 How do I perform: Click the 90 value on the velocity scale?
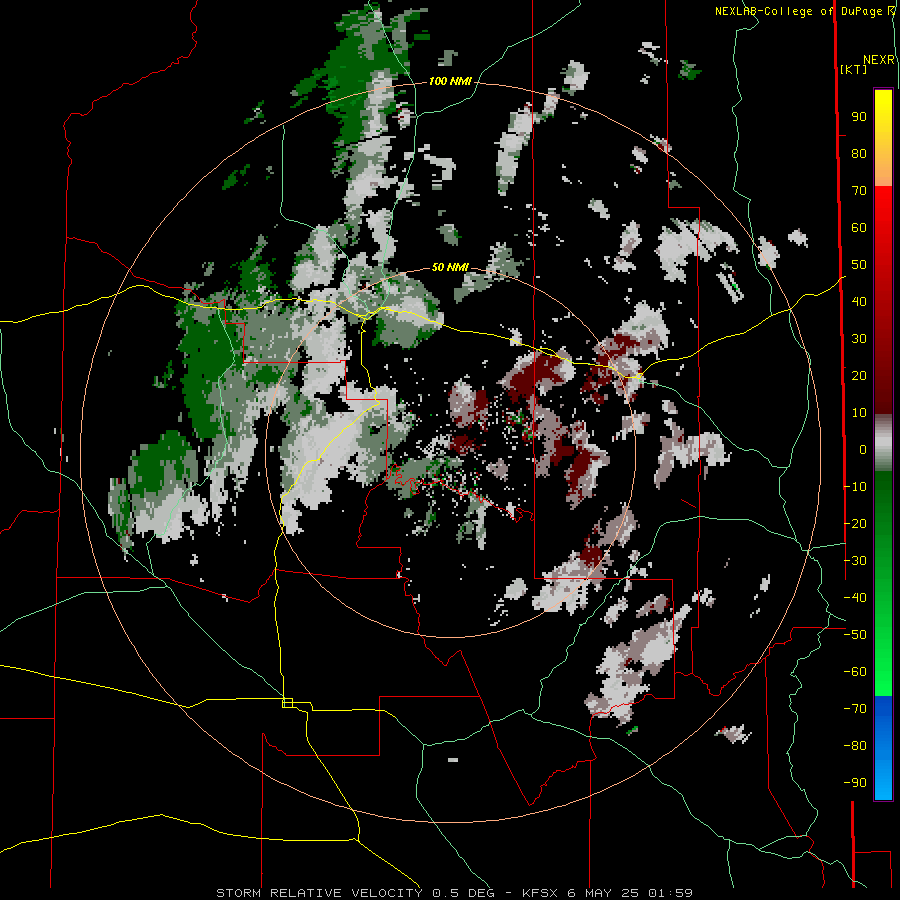(859, 117)
